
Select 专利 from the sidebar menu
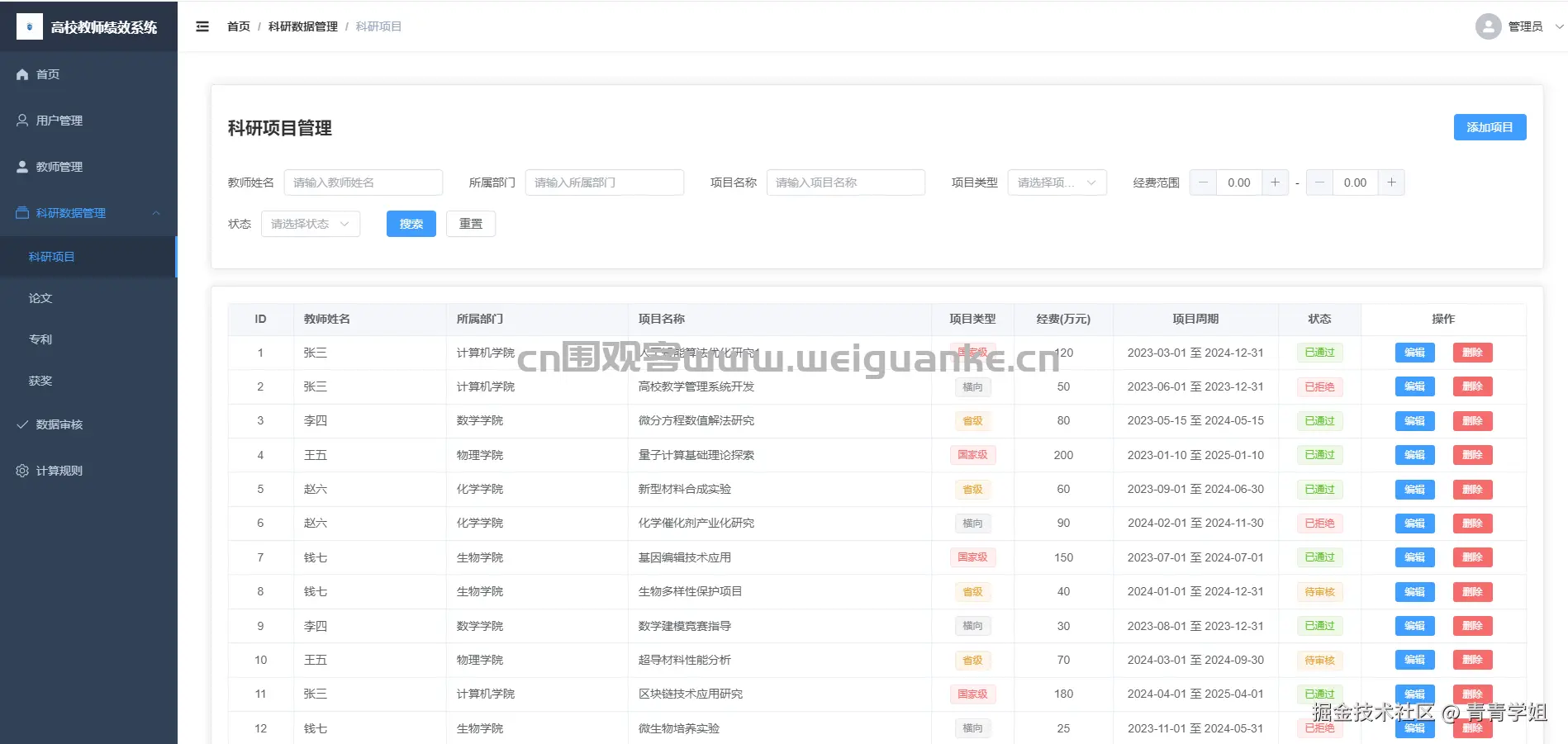pyautogui.click(x=40, y=339)
